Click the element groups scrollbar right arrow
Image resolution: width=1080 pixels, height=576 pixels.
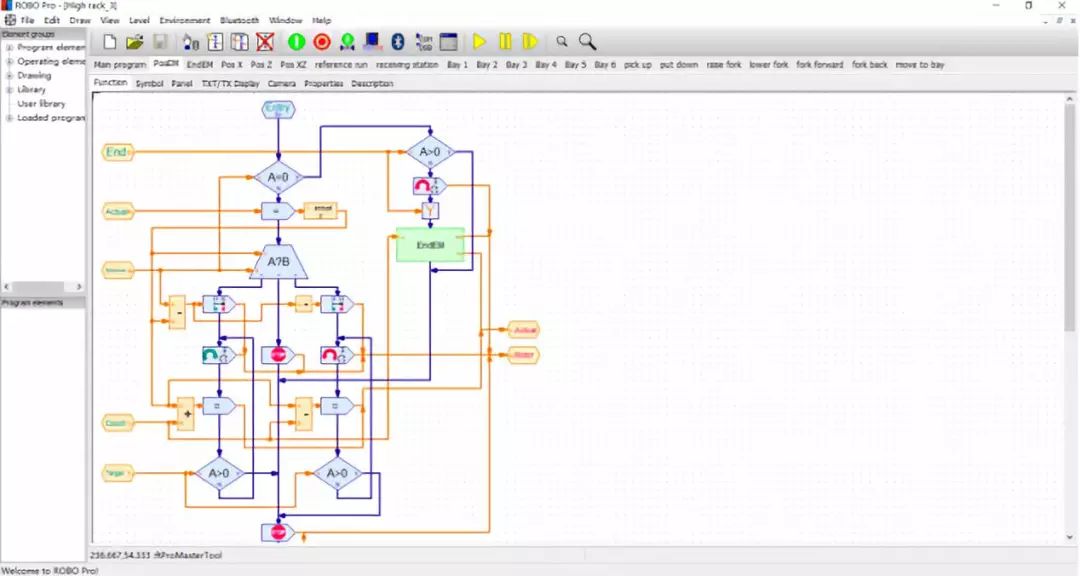point(79,286)
